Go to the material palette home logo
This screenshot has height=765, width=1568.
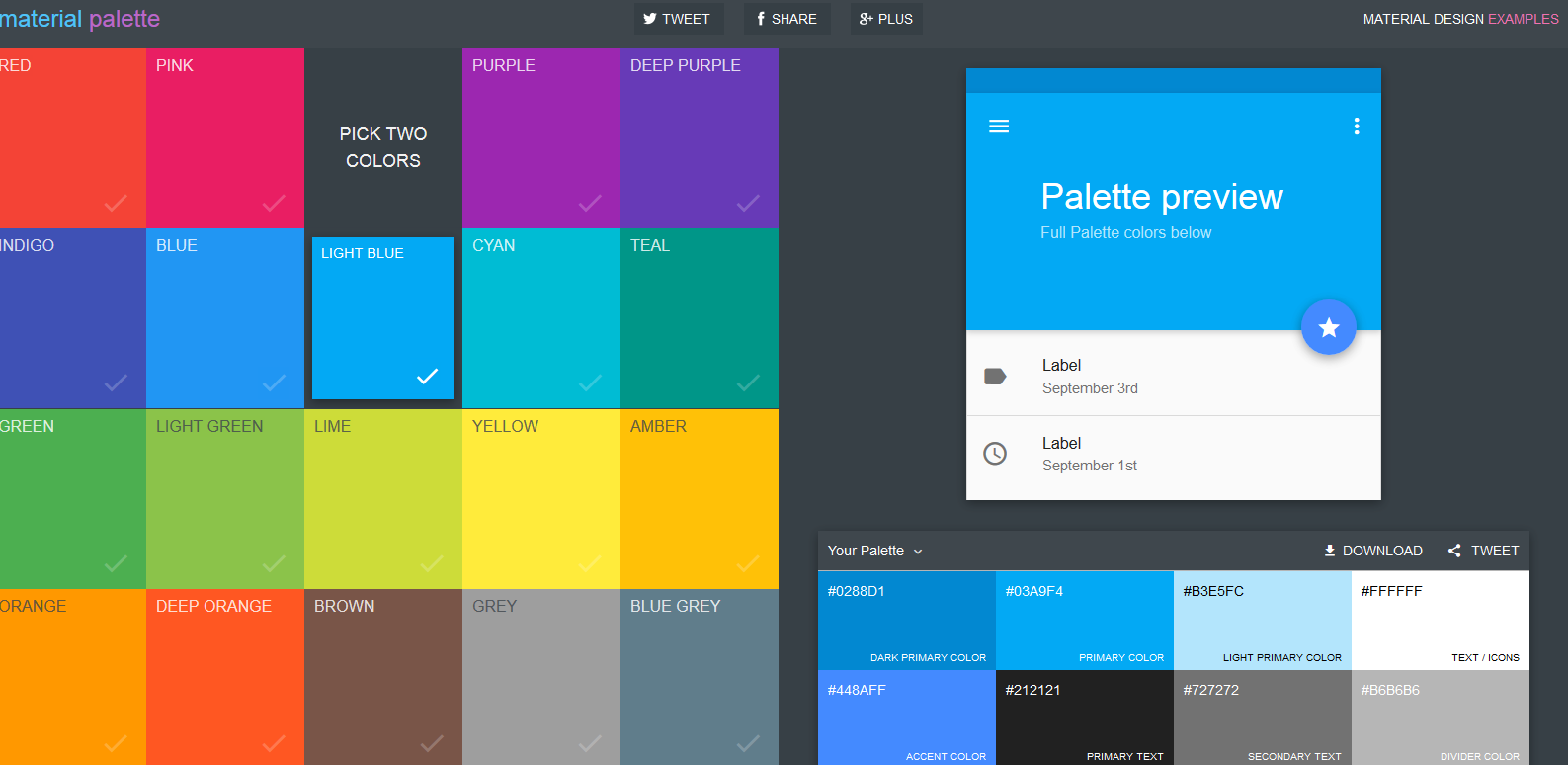[x=80, y=19]
